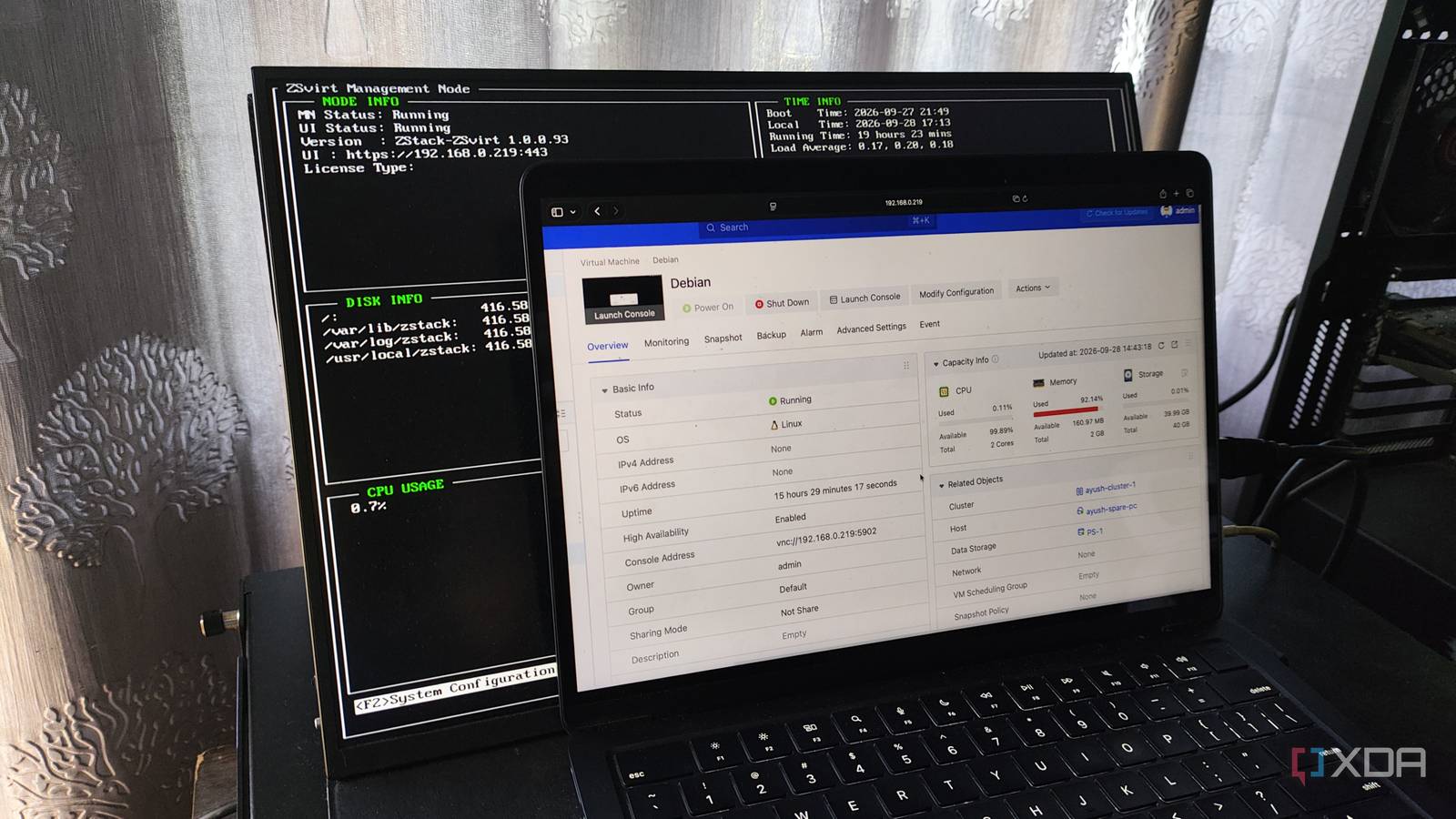Open the sidebar options chevron in Safari
Image resolution: width=1456 pixels, height=819 pixels.
click(572, 212)
